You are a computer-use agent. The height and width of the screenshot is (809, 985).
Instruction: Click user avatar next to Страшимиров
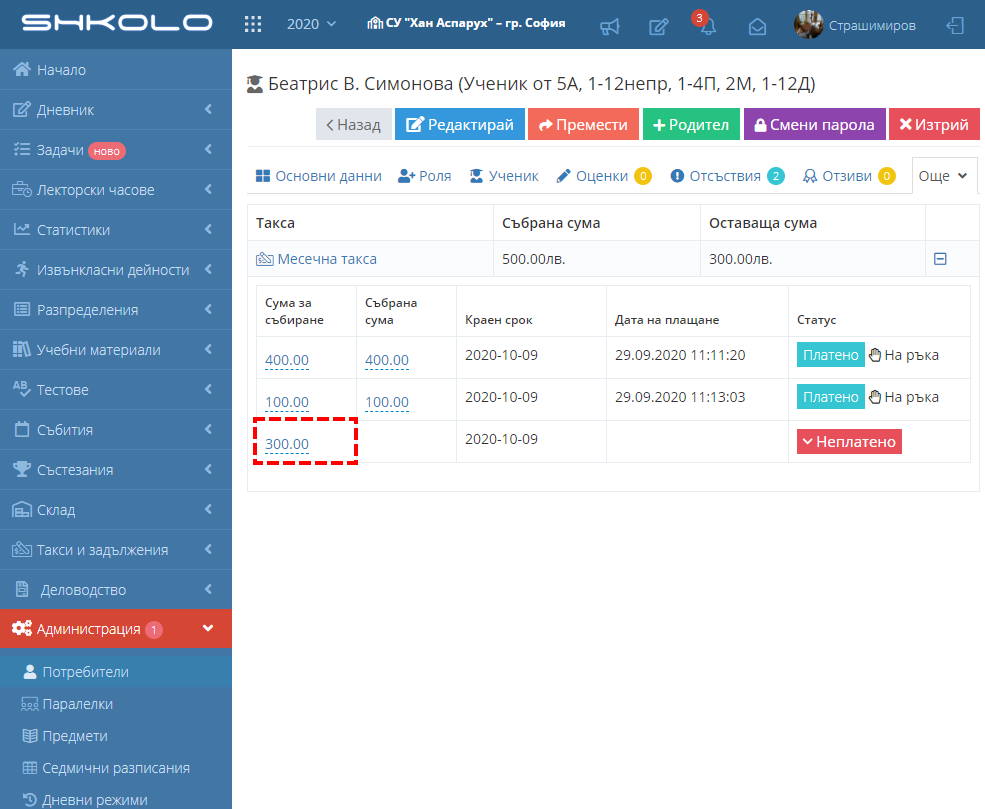[x=808, y=24]
